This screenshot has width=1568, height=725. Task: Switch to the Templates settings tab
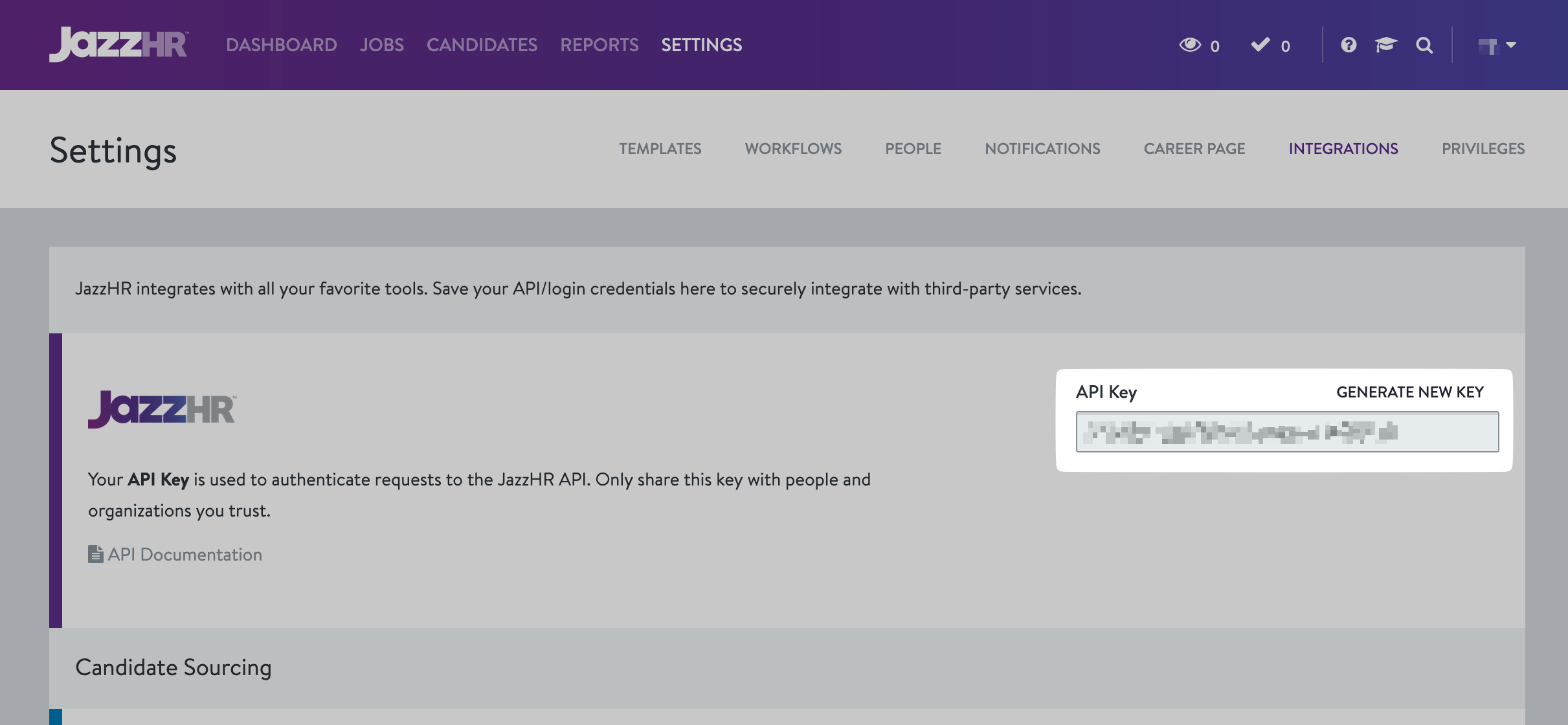click(660, 149)
